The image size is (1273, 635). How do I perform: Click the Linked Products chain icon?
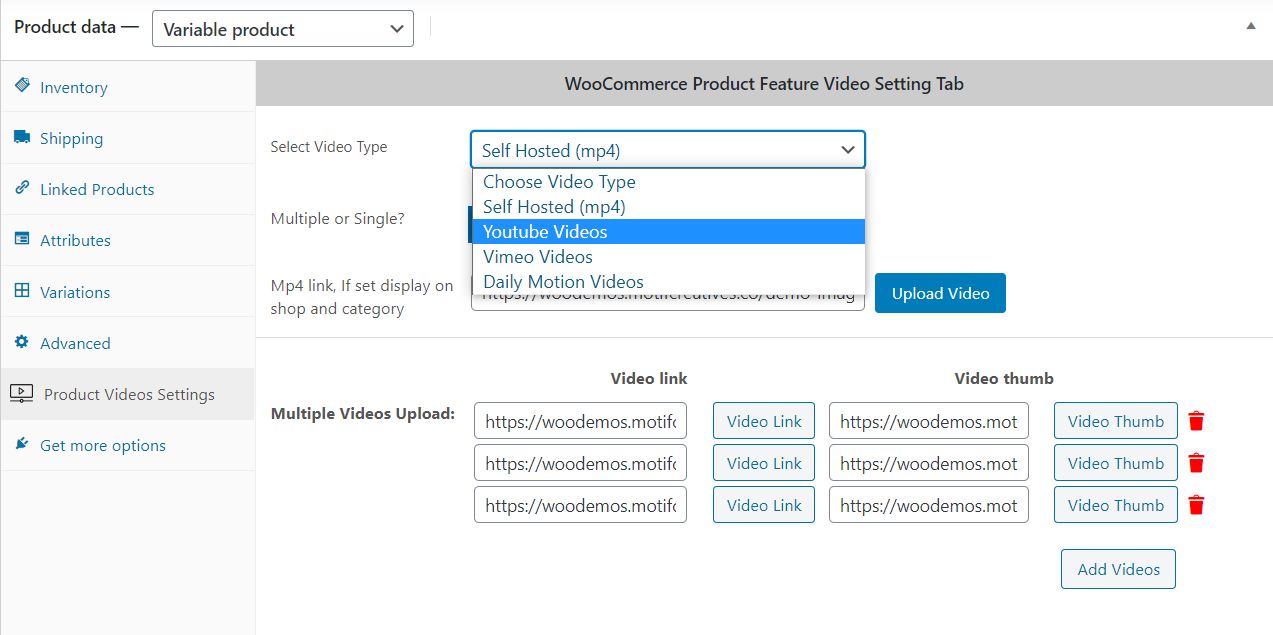pyautogui.click(x=22, y=188)
